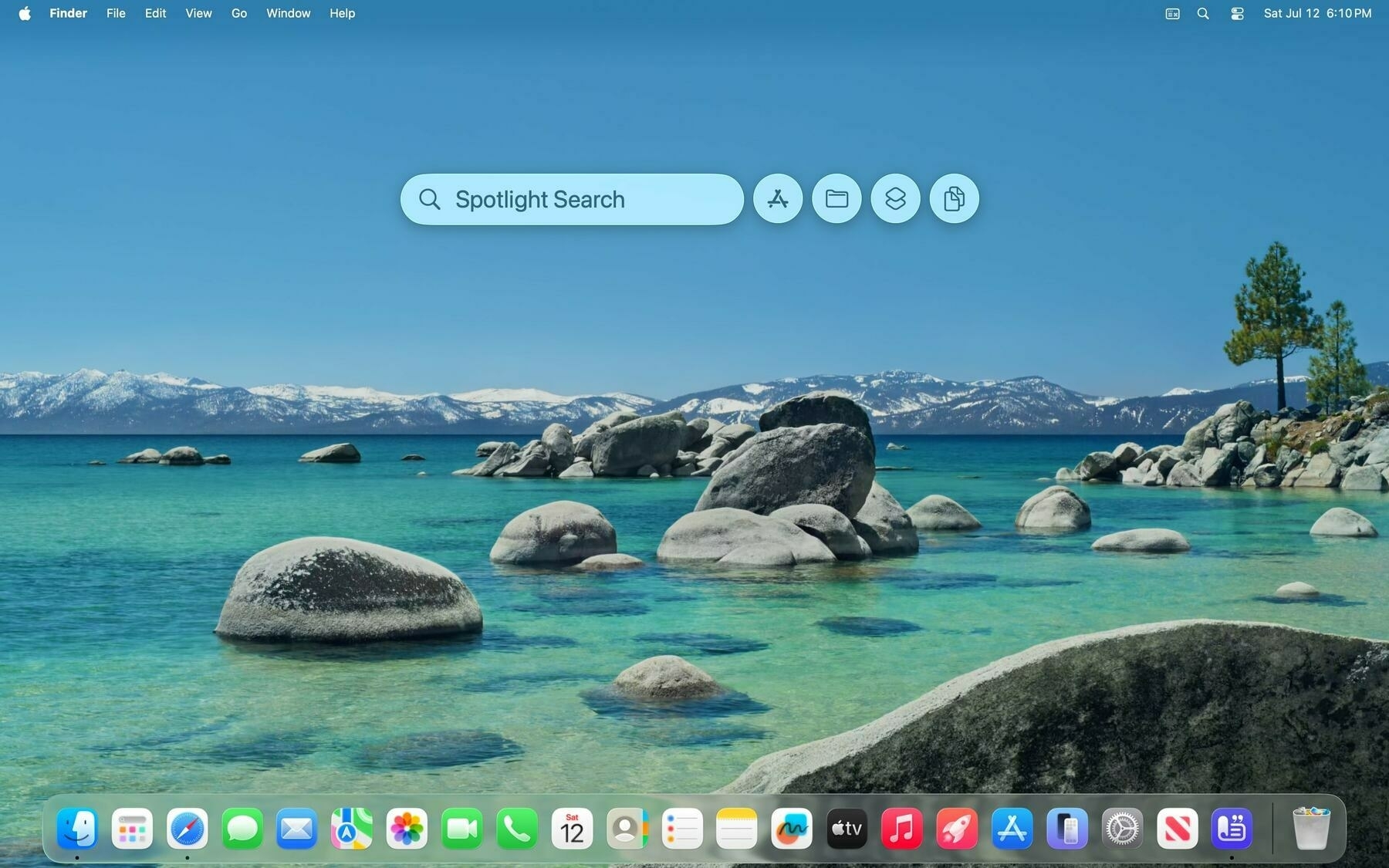This screenshot has width=1389, height=868.
Task: Open Spotlight's Actions (Shortcuts layers) button
Action: [895, 199]
